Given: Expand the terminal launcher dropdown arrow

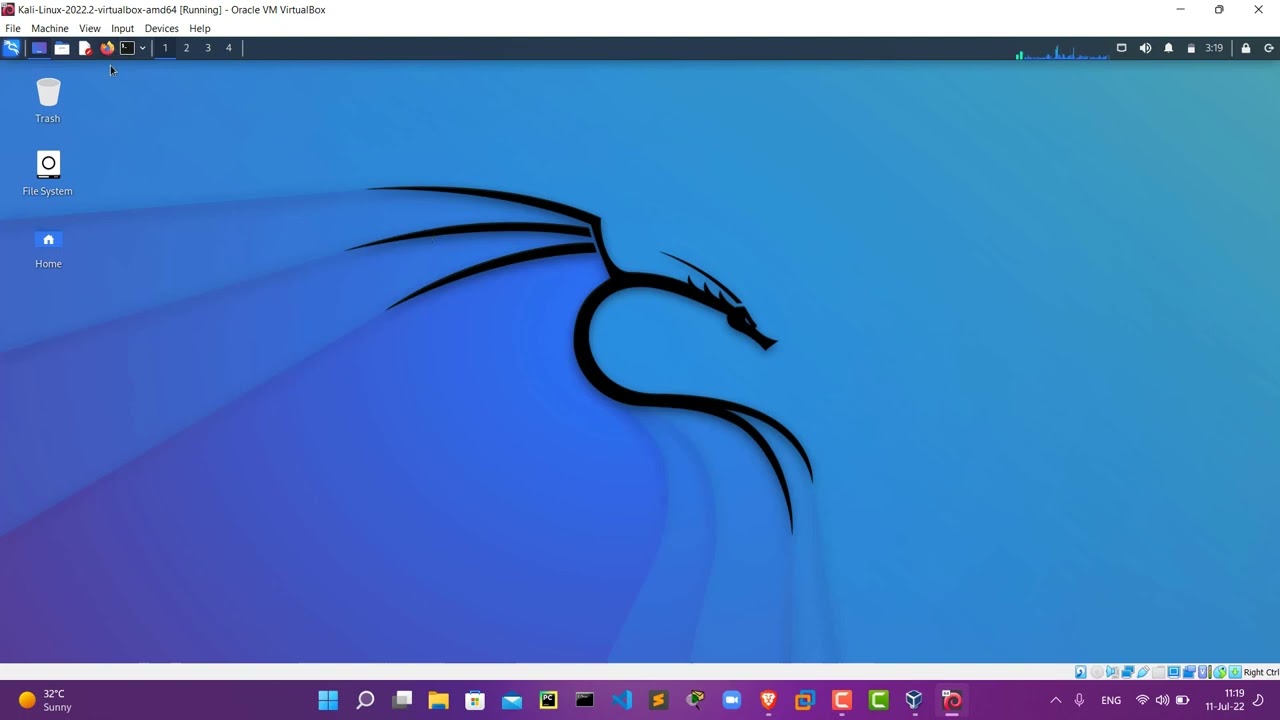Looking at the screenshot, I should tap(142, 48).
